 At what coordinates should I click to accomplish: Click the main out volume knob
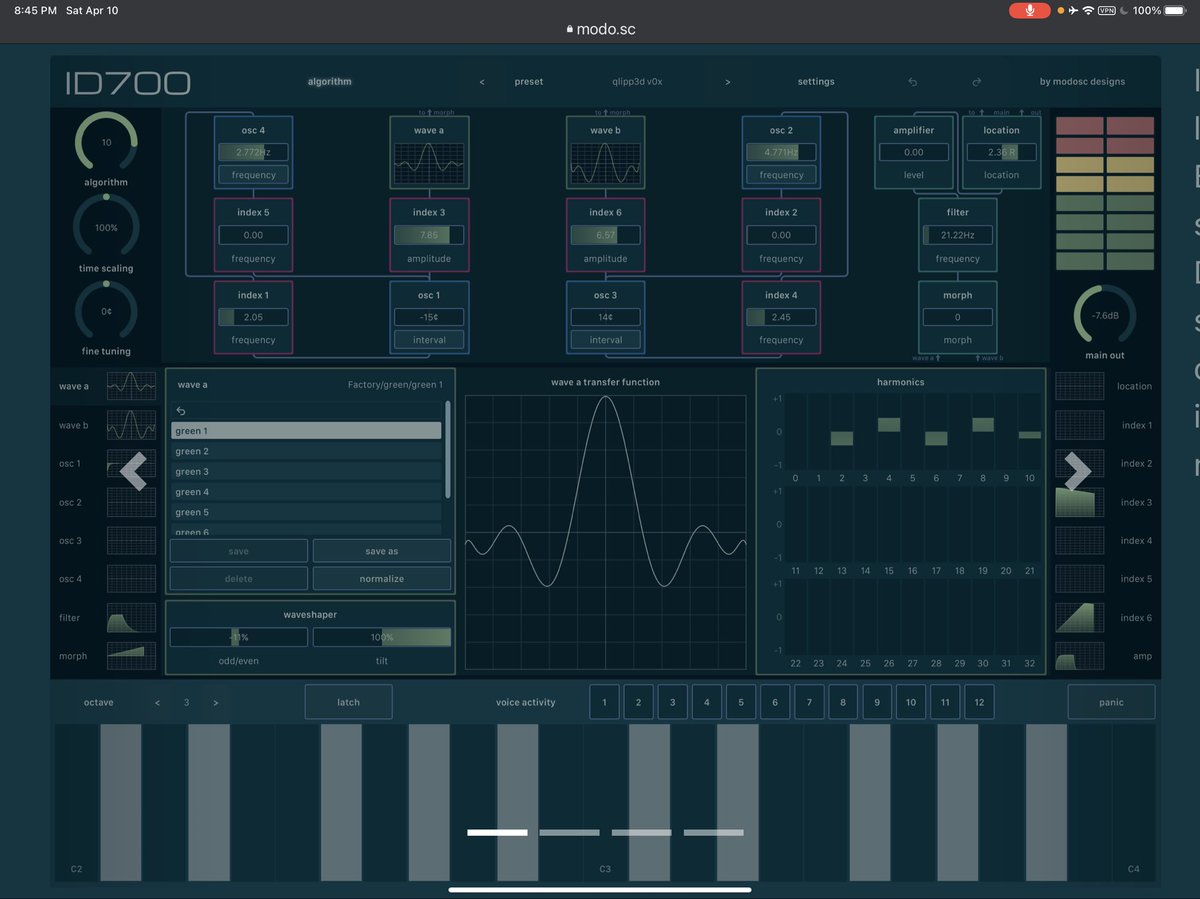pyautogui.click(x=1104, y=315)
